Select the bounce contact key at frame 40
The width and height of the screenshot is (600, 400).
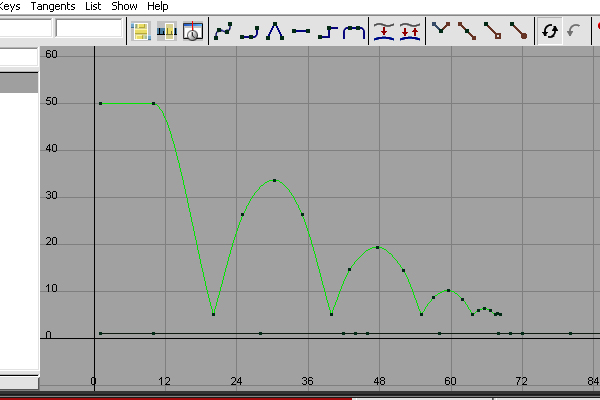pyautogui.click(x=331, y=315)
